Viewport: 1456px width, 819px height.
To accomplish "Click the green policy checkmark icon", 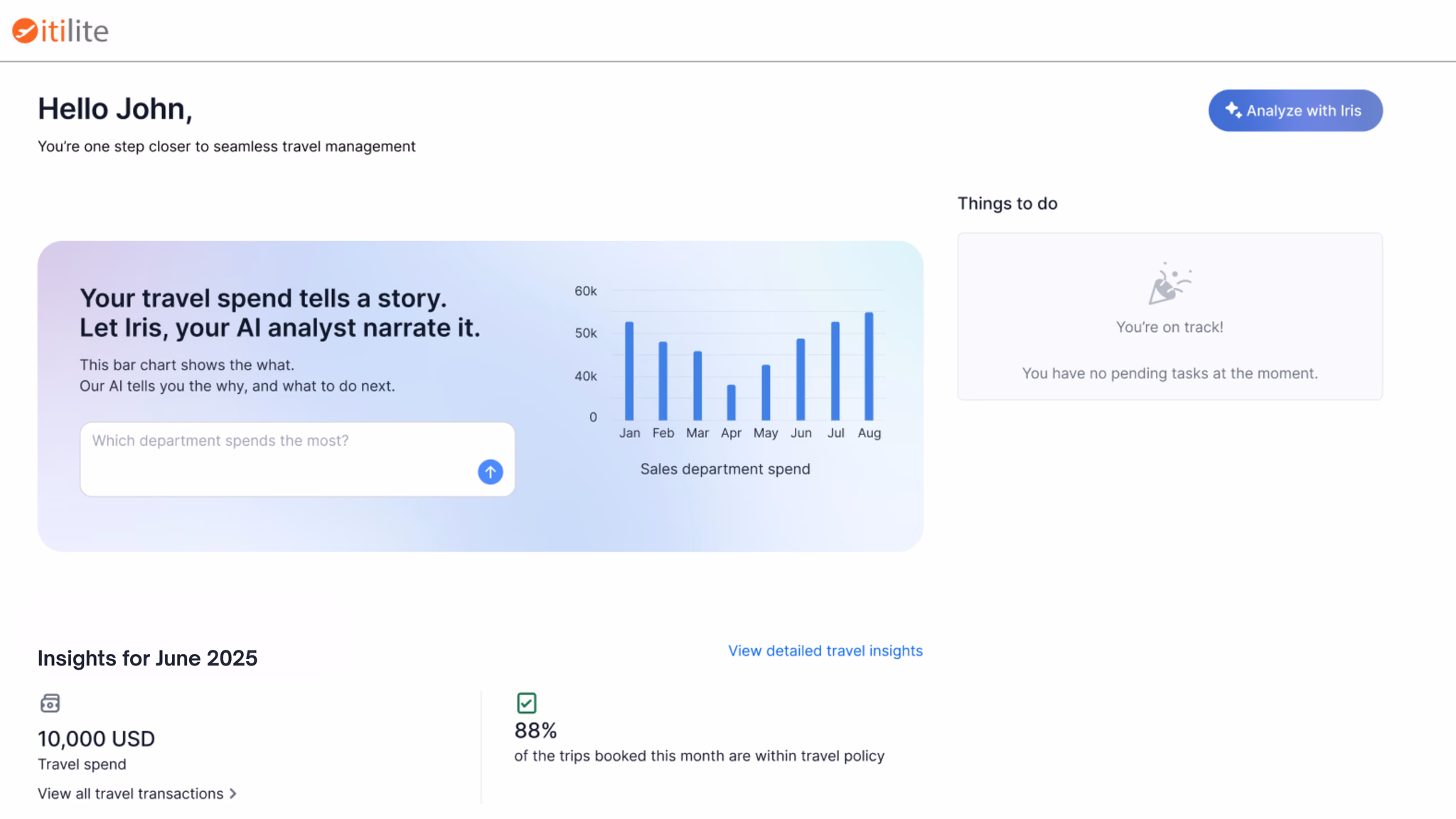I will 526,702.
